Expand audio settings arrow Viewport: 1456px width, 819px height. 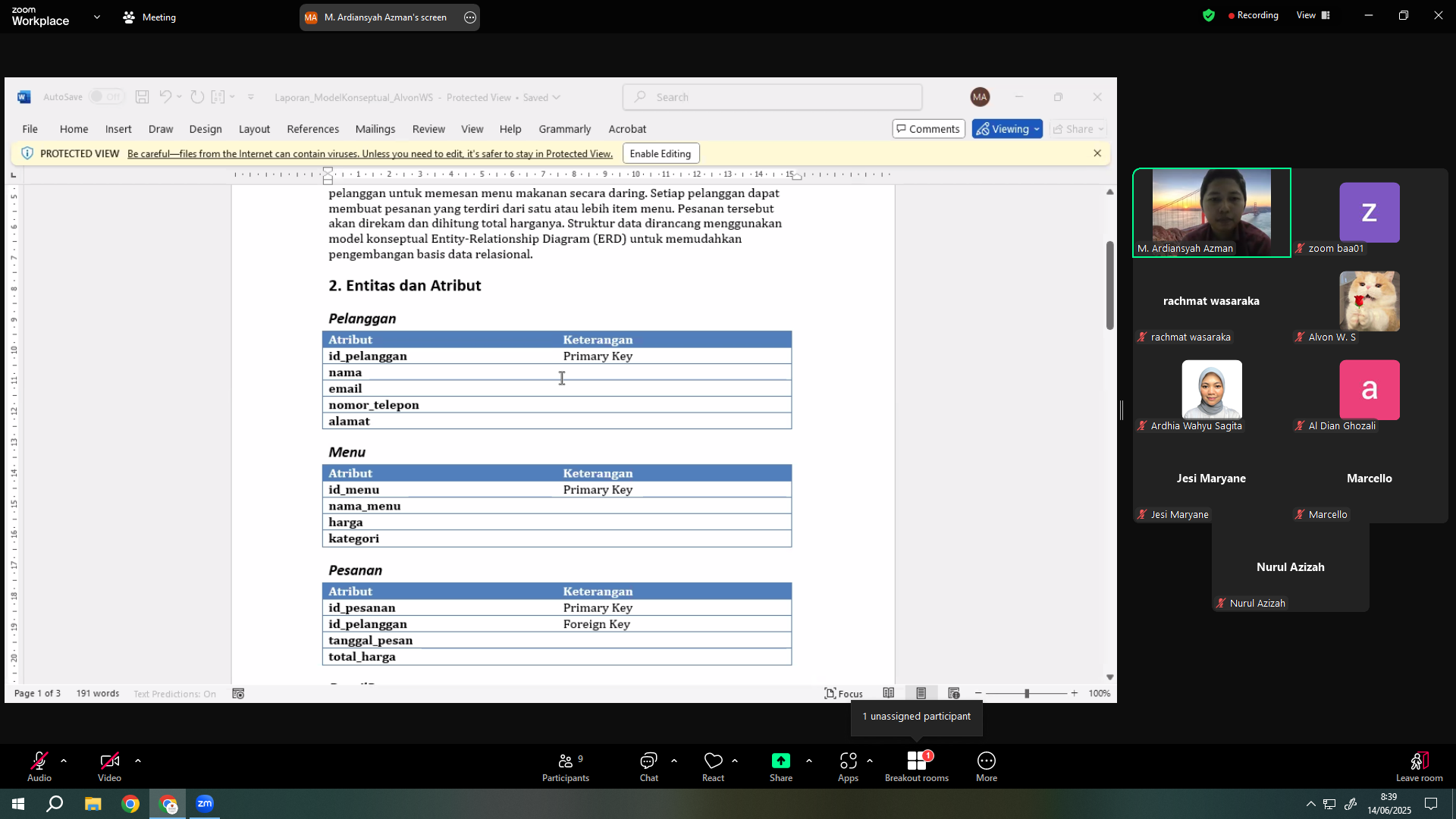(x=64, y=761)
